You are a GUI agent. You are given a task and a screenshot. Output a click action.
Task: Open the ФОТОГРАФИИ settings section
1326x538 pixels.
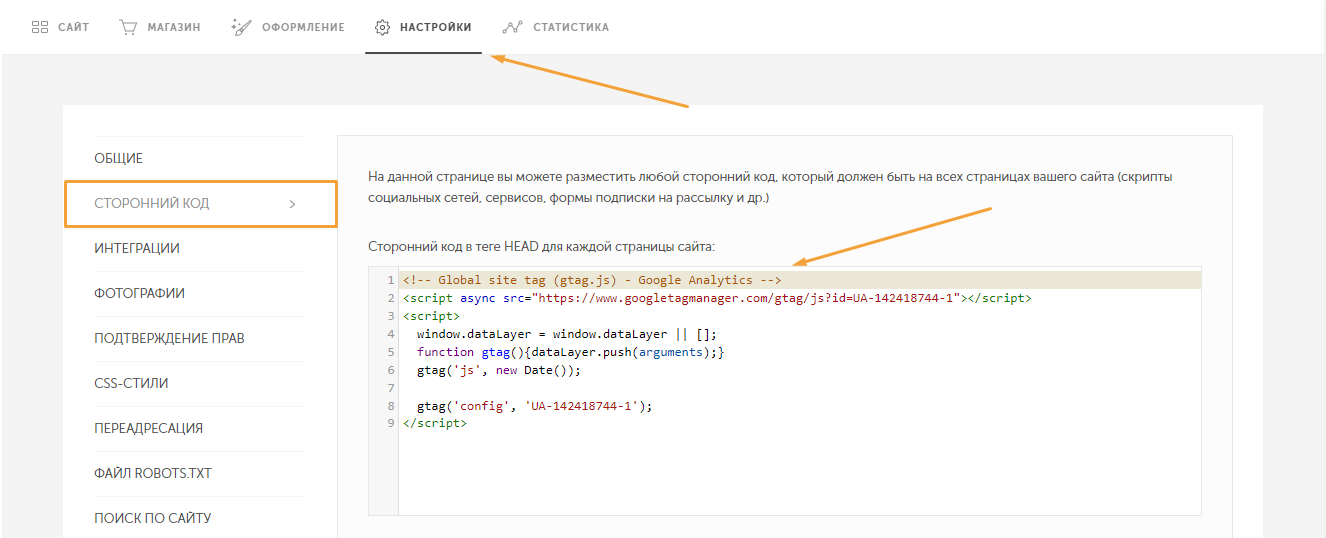click(x=139, y=293)
